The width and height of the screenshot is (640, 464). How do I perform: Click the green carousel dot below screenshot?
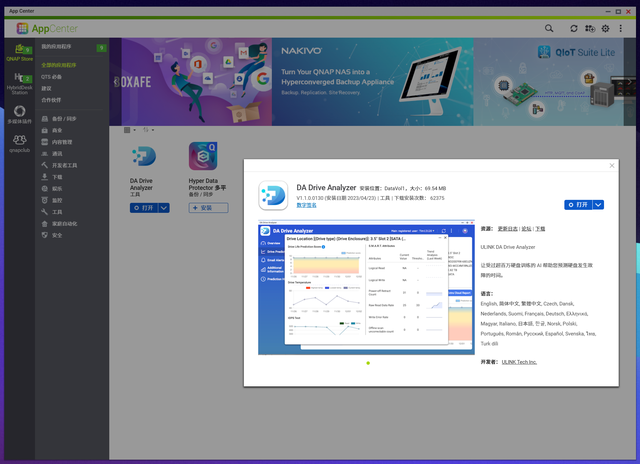click(368, 363)
